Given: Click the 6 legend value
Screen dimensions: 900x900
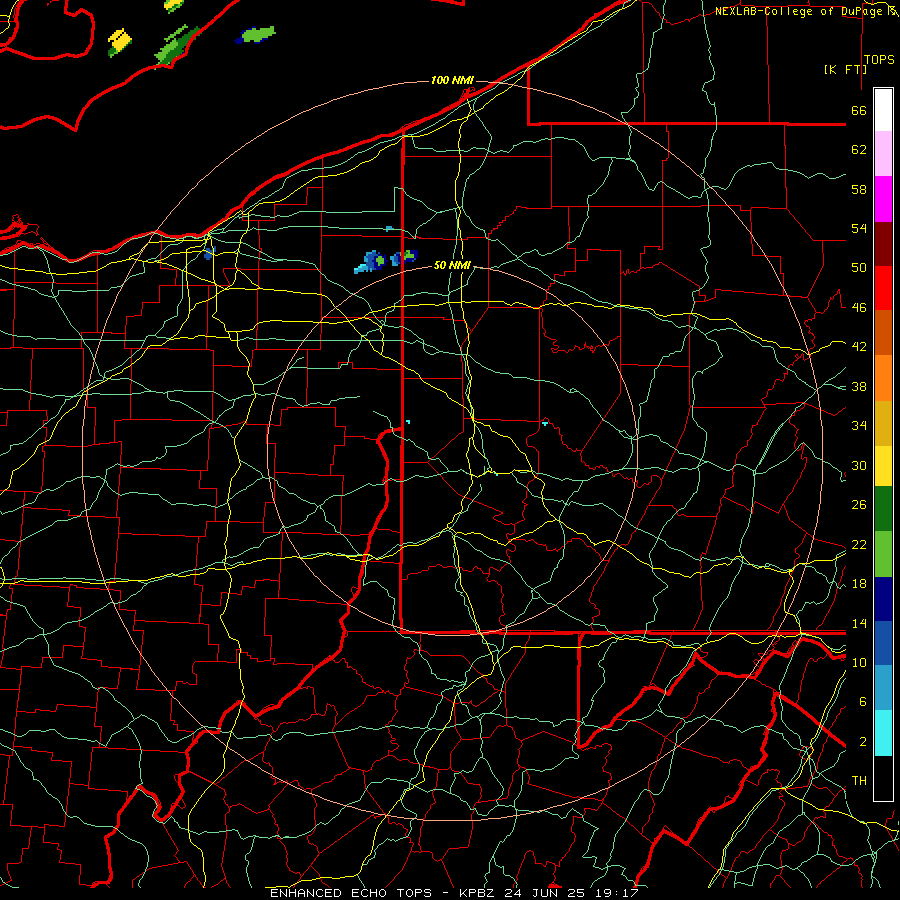Looking at the screenshot, I should 863,702.
